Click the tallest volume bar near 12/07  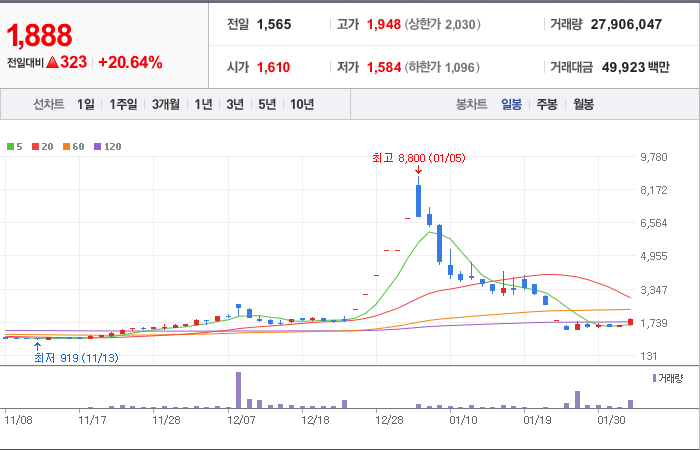coord(238,390)
